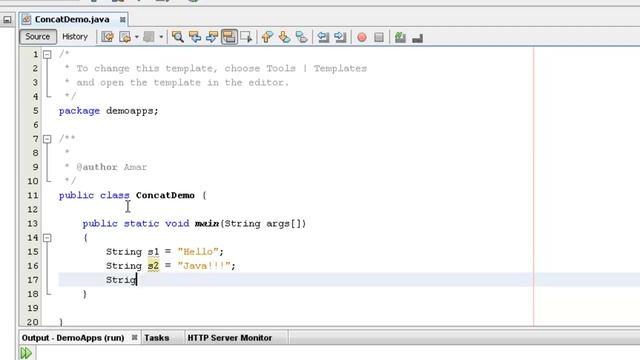Open the HTTP Server Monitor tab
The height and width of the screenshot is (360, 640).
(230, 338)
